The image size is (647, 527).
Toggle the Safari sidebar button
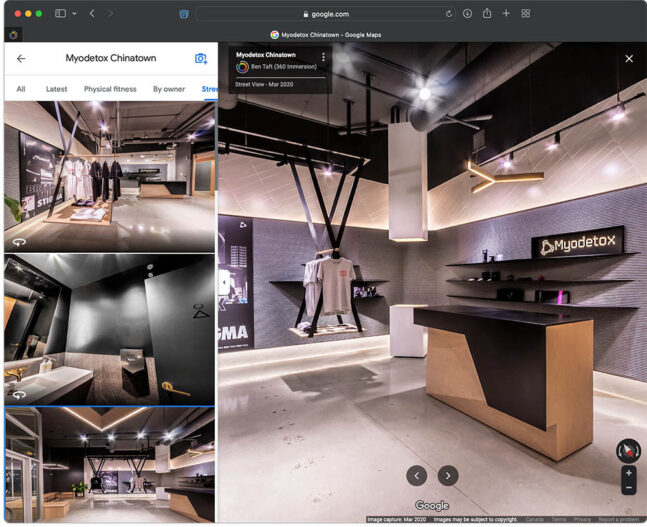60,13
